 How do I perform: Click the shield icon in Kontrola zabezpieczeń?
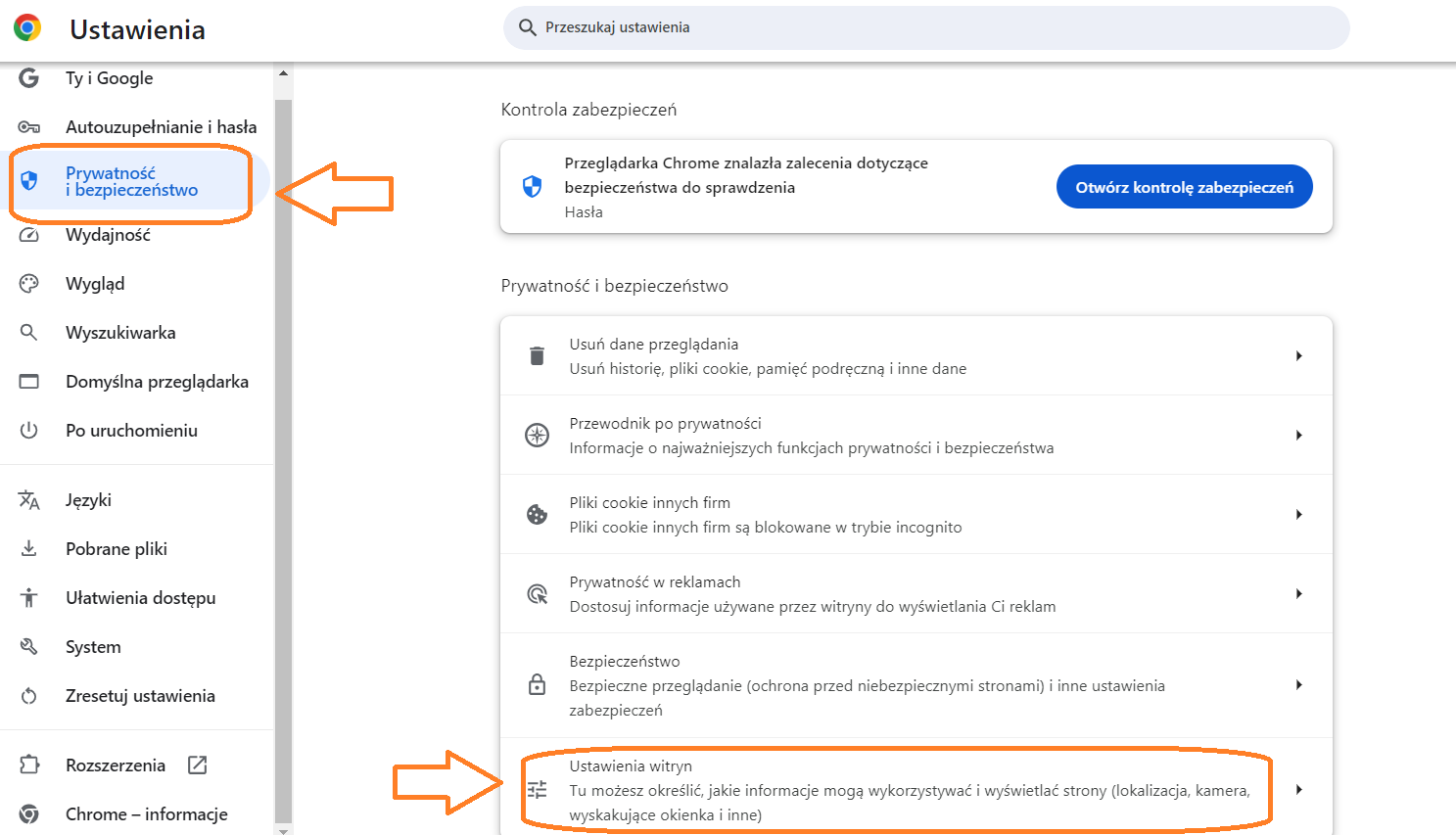[532, 187]
